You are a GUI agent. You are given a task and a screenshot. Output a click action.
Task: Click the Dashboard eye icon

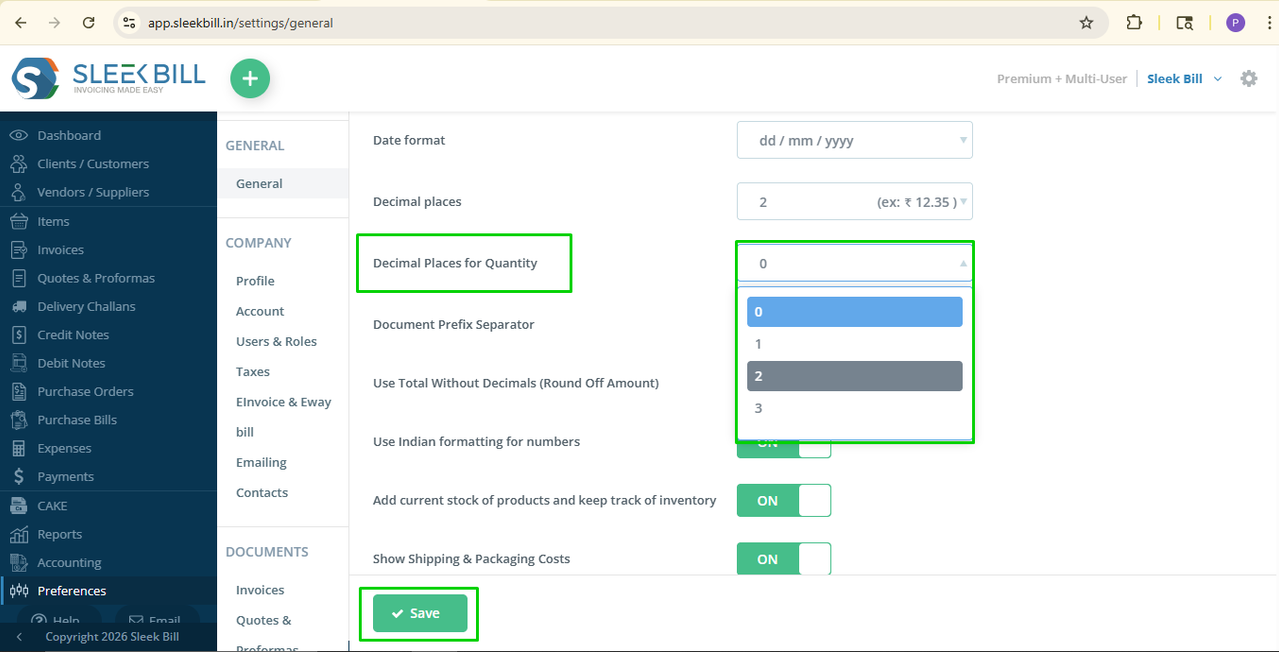click(18, 135)
